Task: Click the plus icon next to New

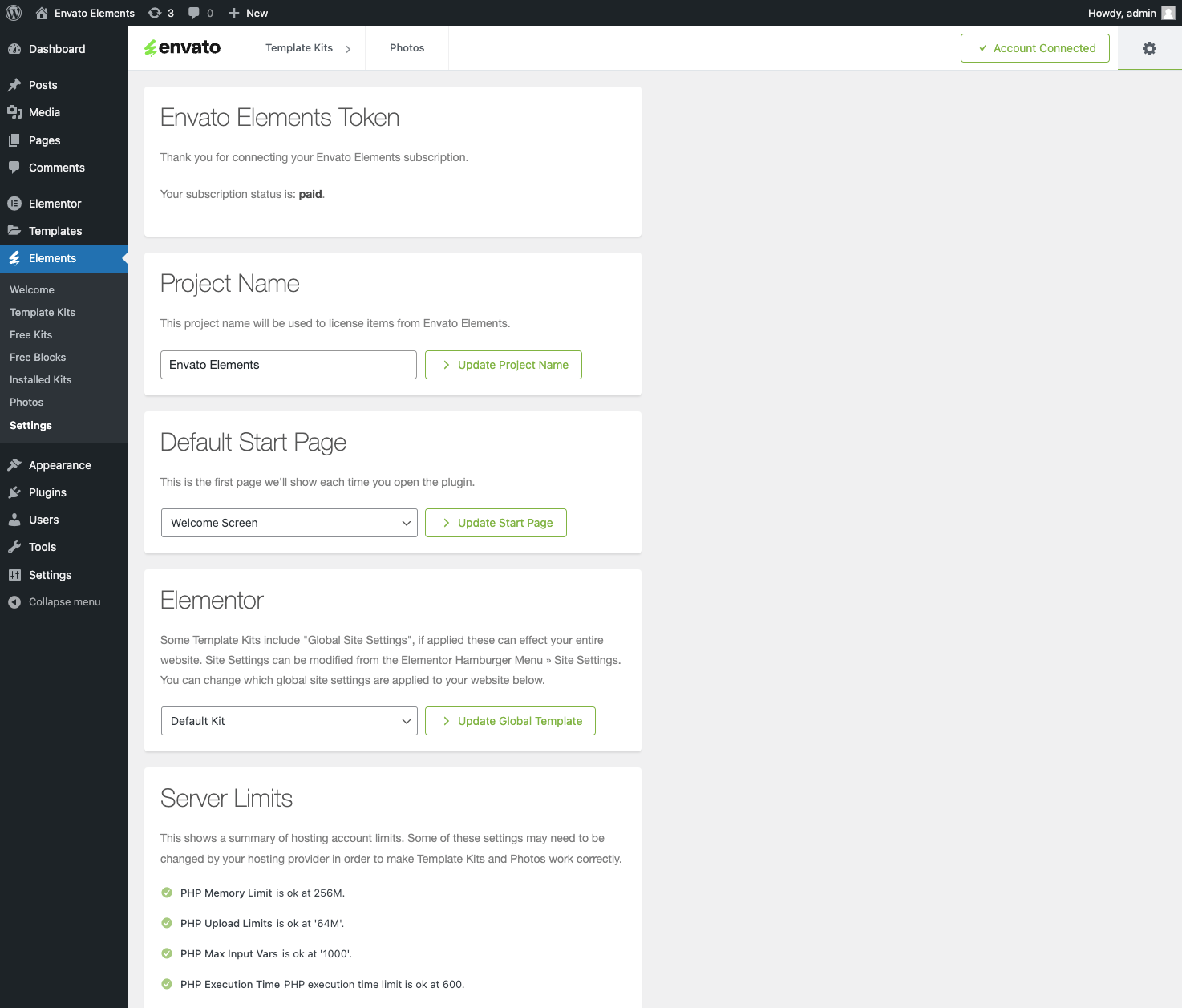Action: click(234, 13)
